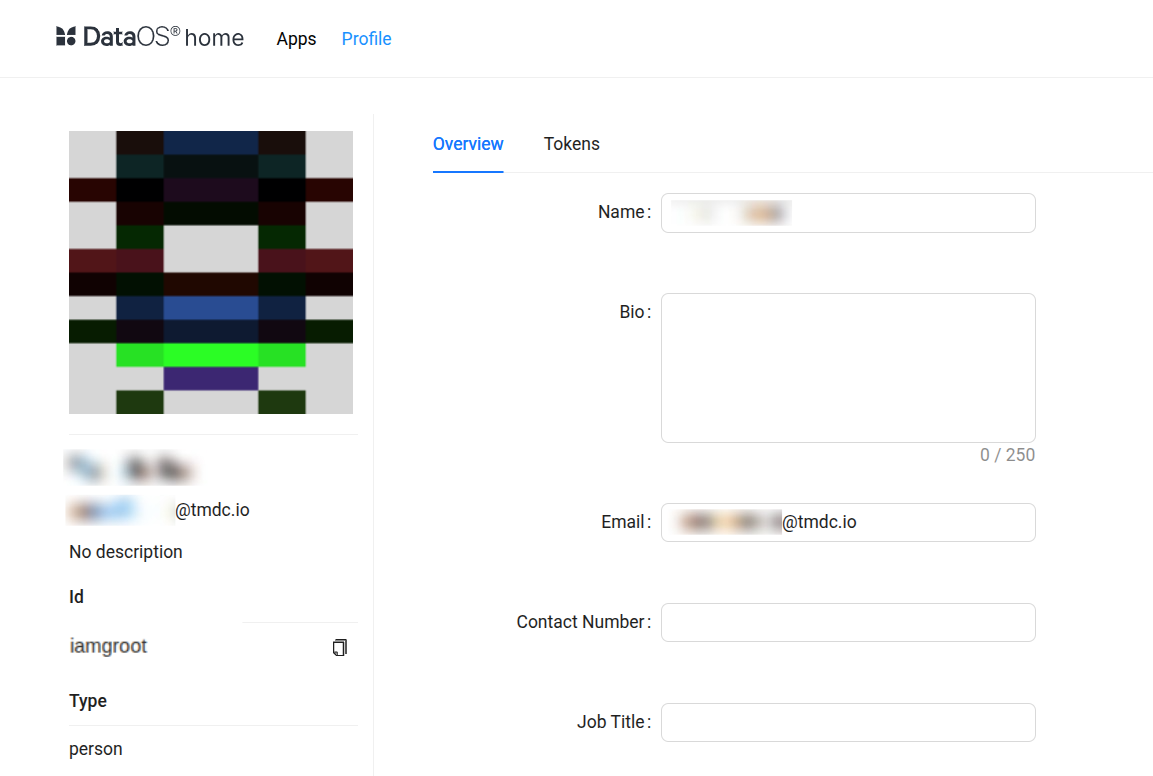
Task: Click the 'Contact Number' label
Action: tap(583, 622)
